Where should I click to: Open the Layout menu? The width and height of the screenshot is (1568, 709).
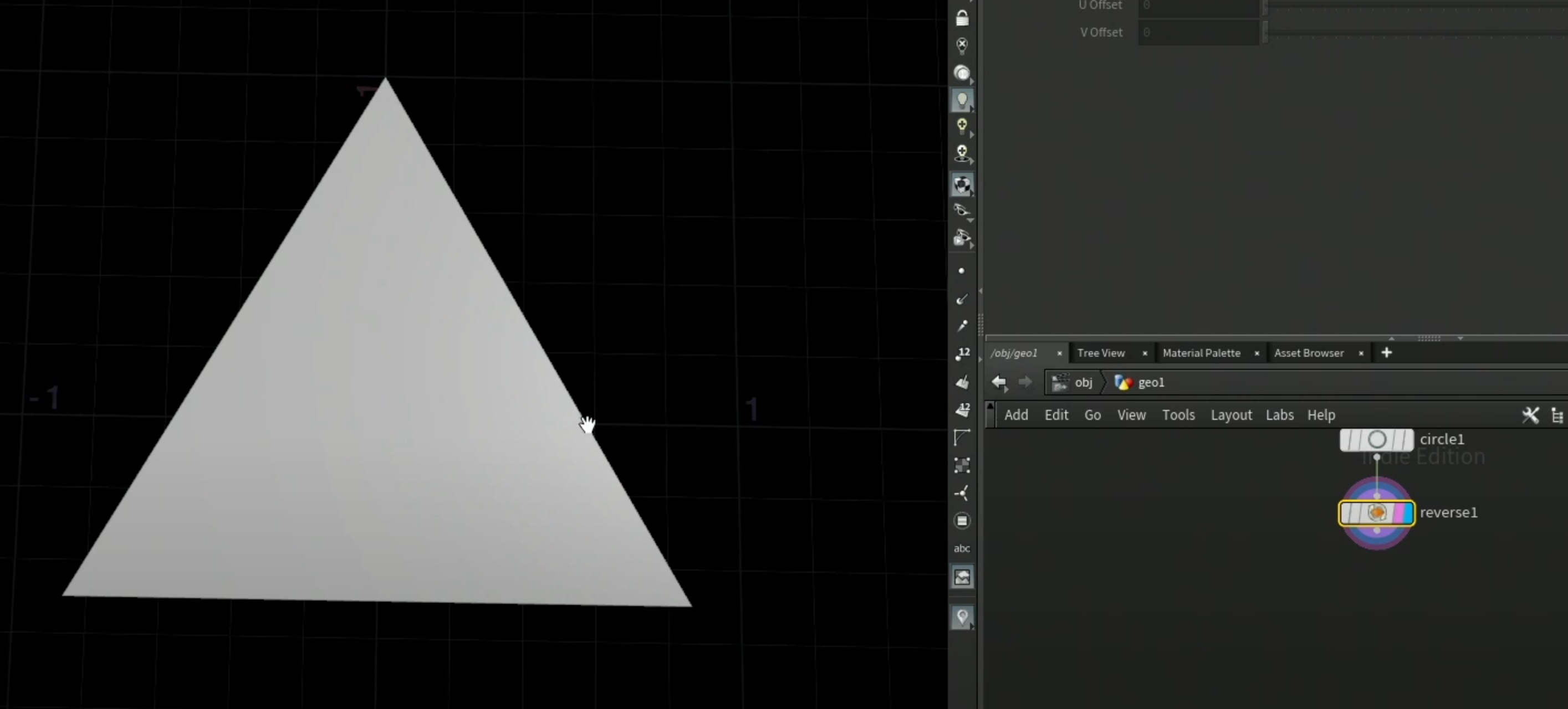click(x=1231, y=415)
